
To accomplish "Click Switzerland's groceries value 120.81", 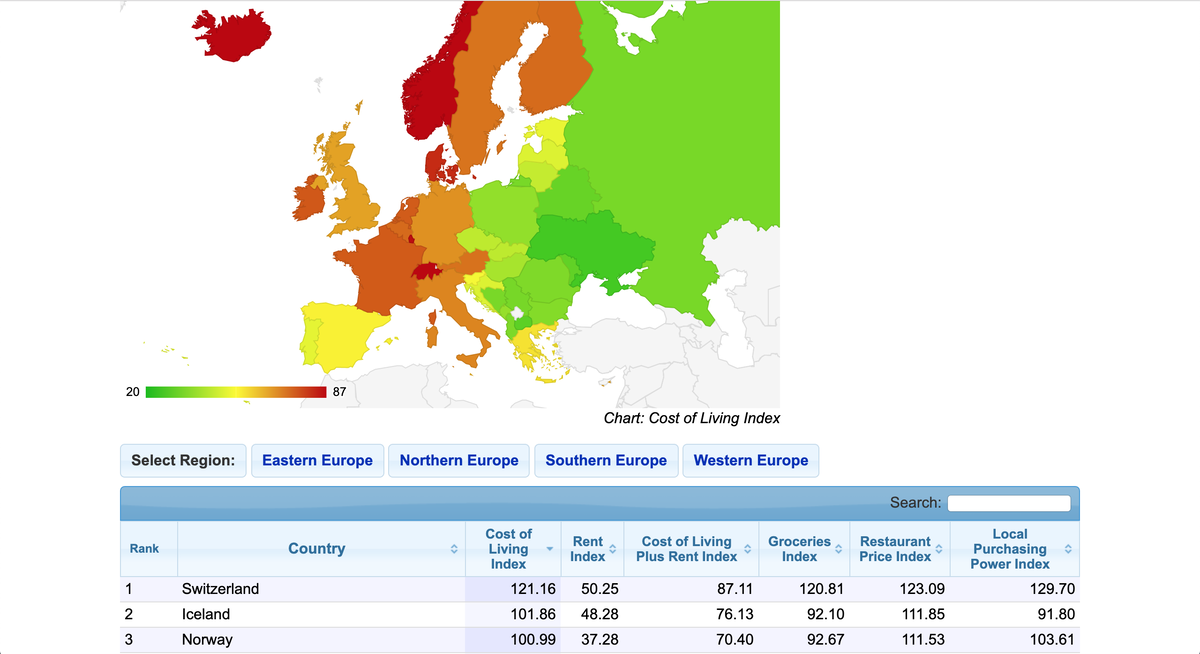I will pos(822,589).
